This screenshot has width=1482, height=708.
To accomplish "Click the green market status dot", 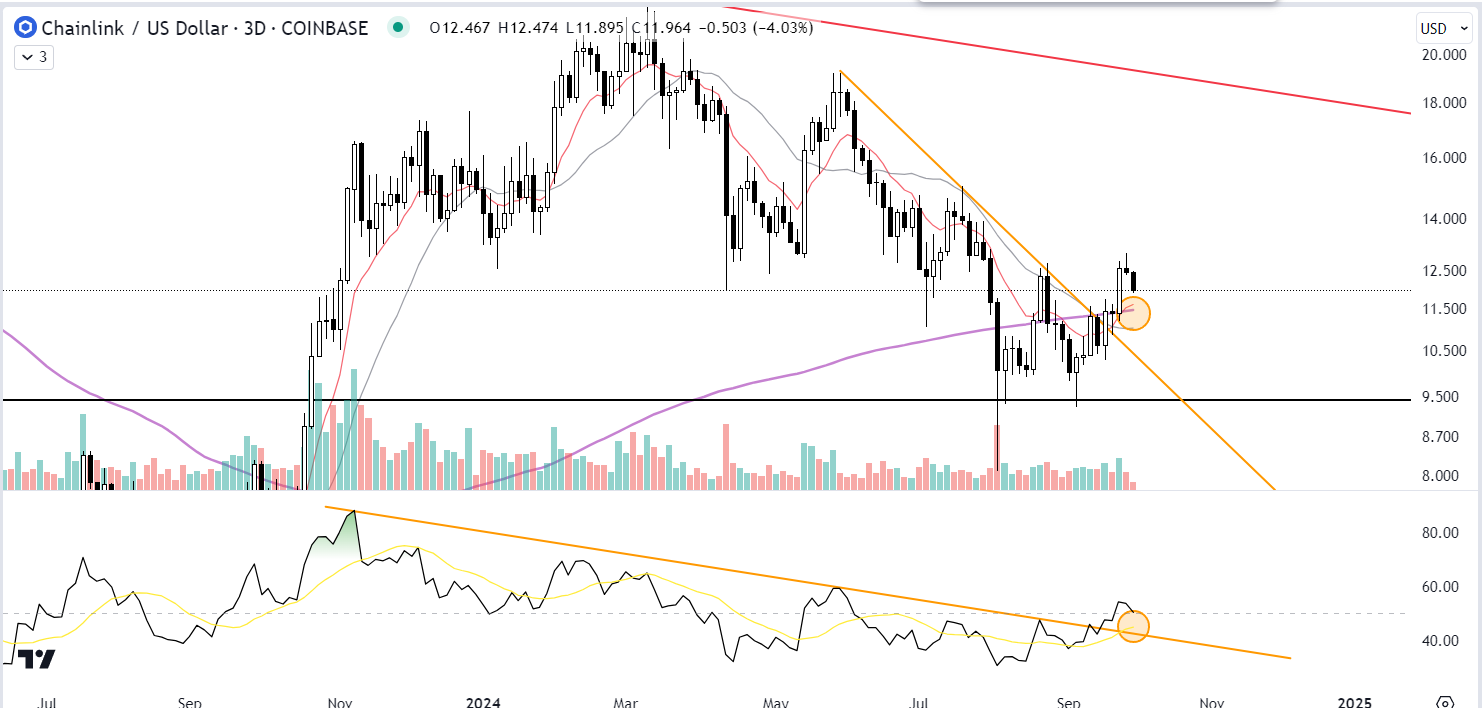I will 400,28.
